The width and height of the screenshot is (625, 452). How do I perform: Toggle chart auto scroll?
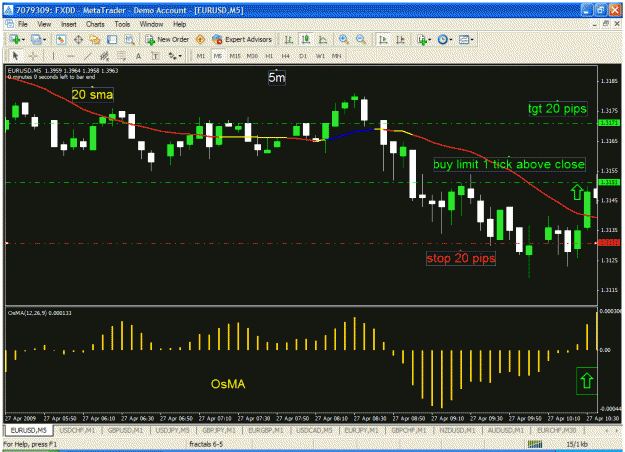coord(383,39)
